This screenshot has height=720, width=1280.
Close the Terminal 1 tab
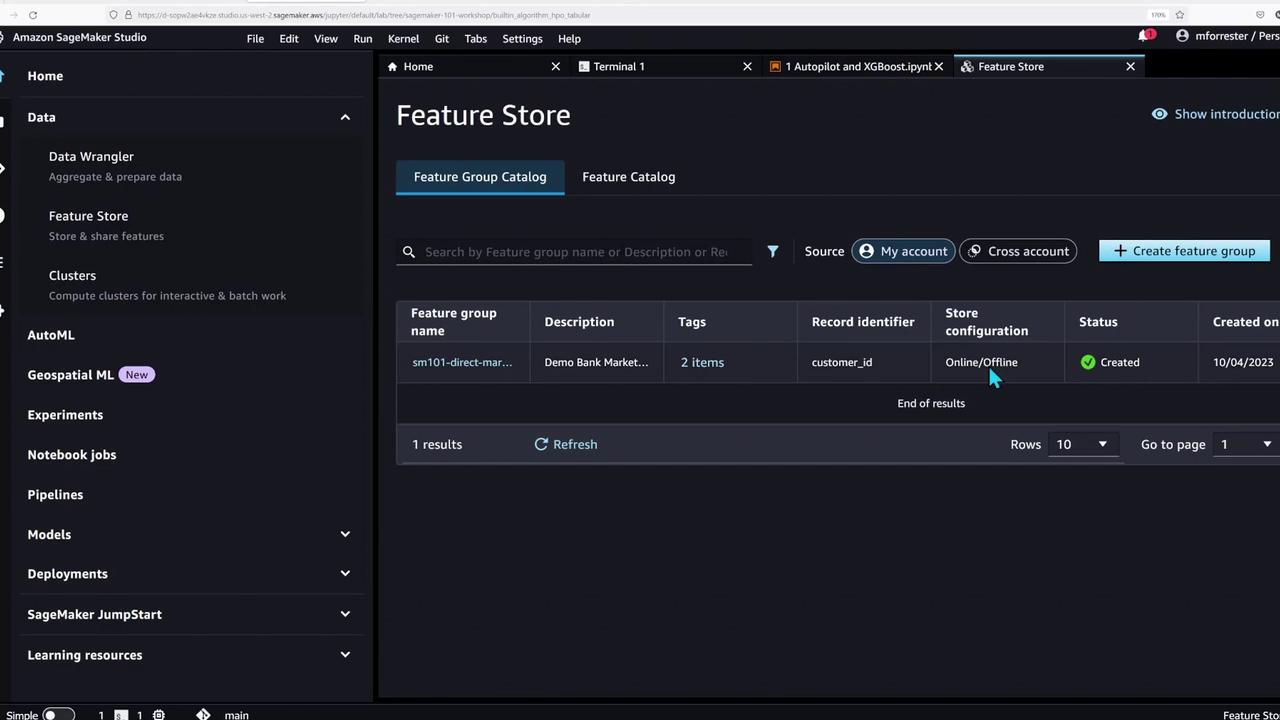pos(747,67)
